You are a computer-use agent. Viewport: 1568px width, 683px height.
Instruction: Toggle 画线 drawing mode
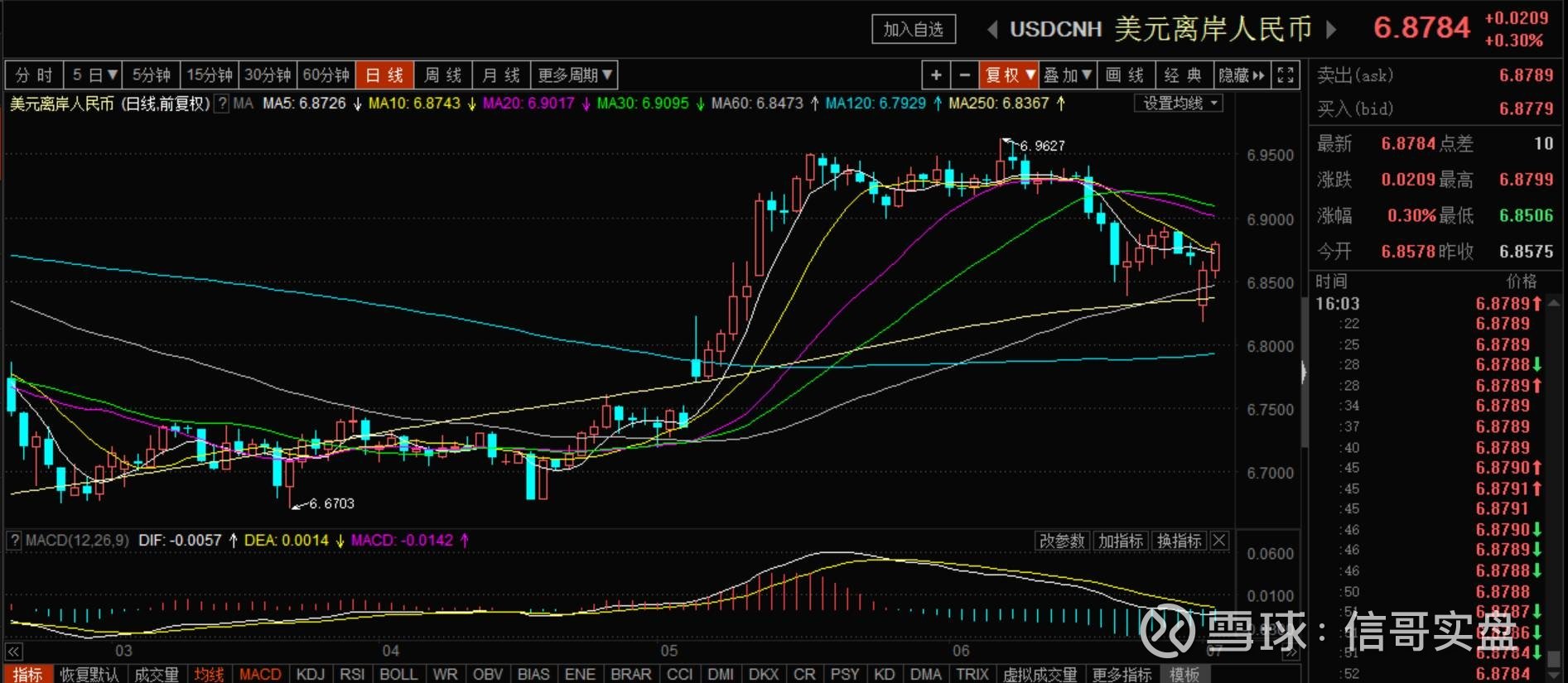tap(1124, 75)
